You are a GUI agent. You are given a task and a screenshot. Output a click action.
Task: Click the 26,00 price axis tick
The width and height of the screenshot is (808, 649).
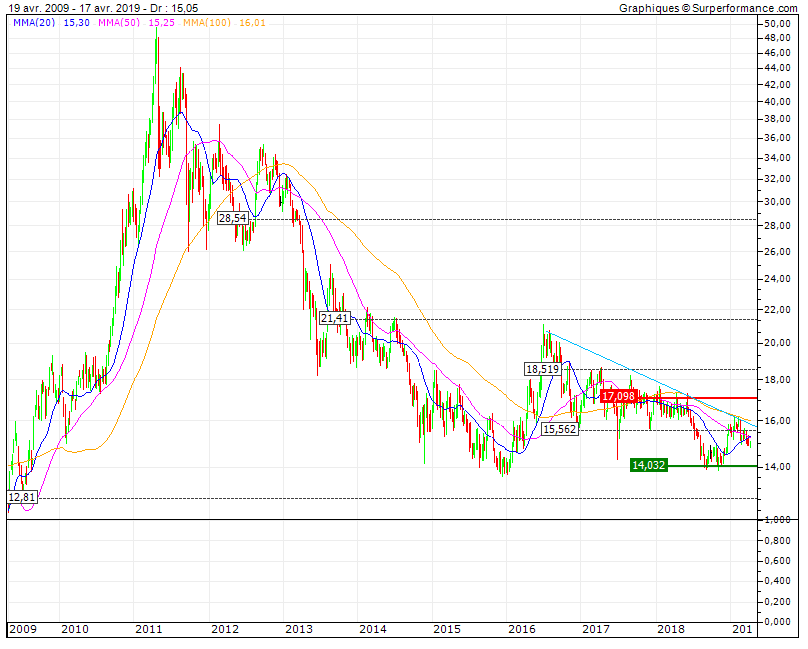(777, 251)
